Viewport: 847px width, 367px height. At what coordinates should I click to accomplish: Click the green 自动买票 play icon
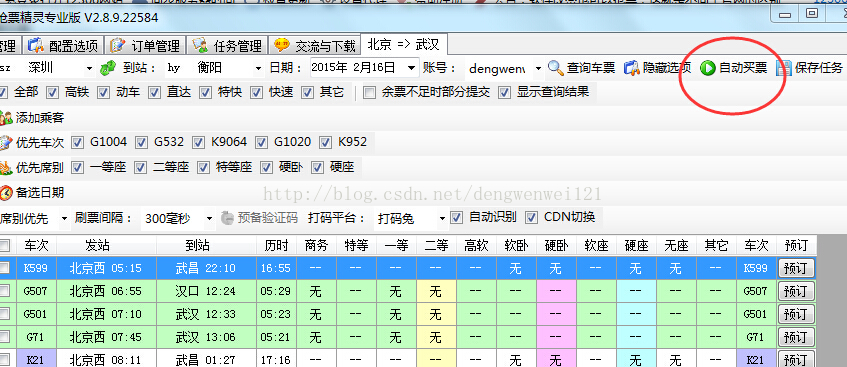click(708, 68)
